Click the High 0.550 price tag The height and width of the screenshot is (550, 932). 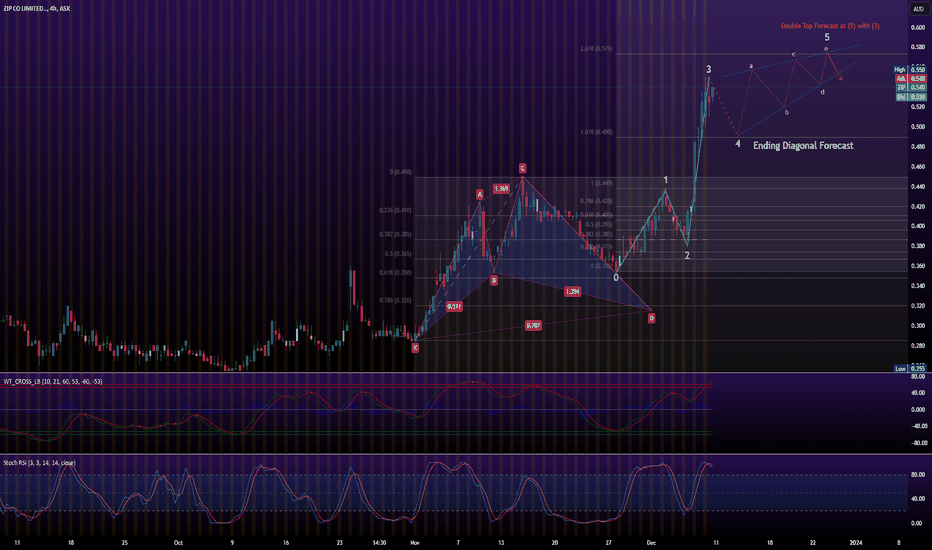tap(911, 70)
